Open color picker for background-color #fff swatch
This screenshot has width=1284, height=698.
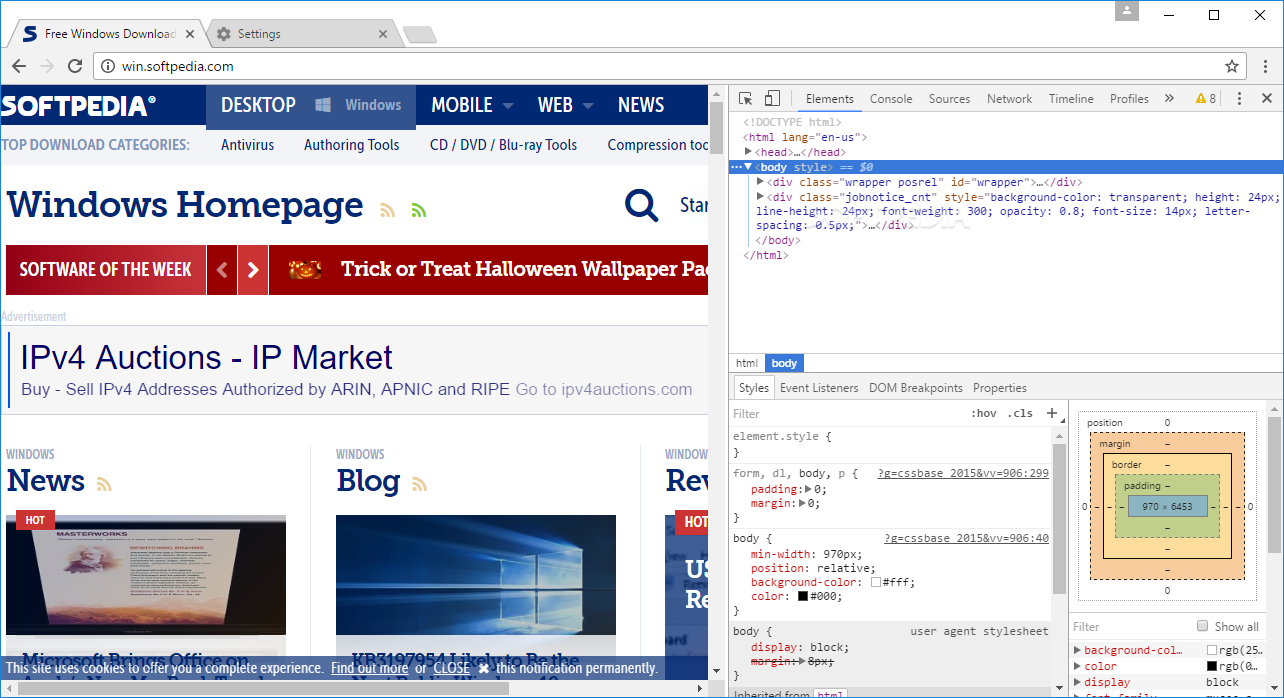click(x=876, y=582)
